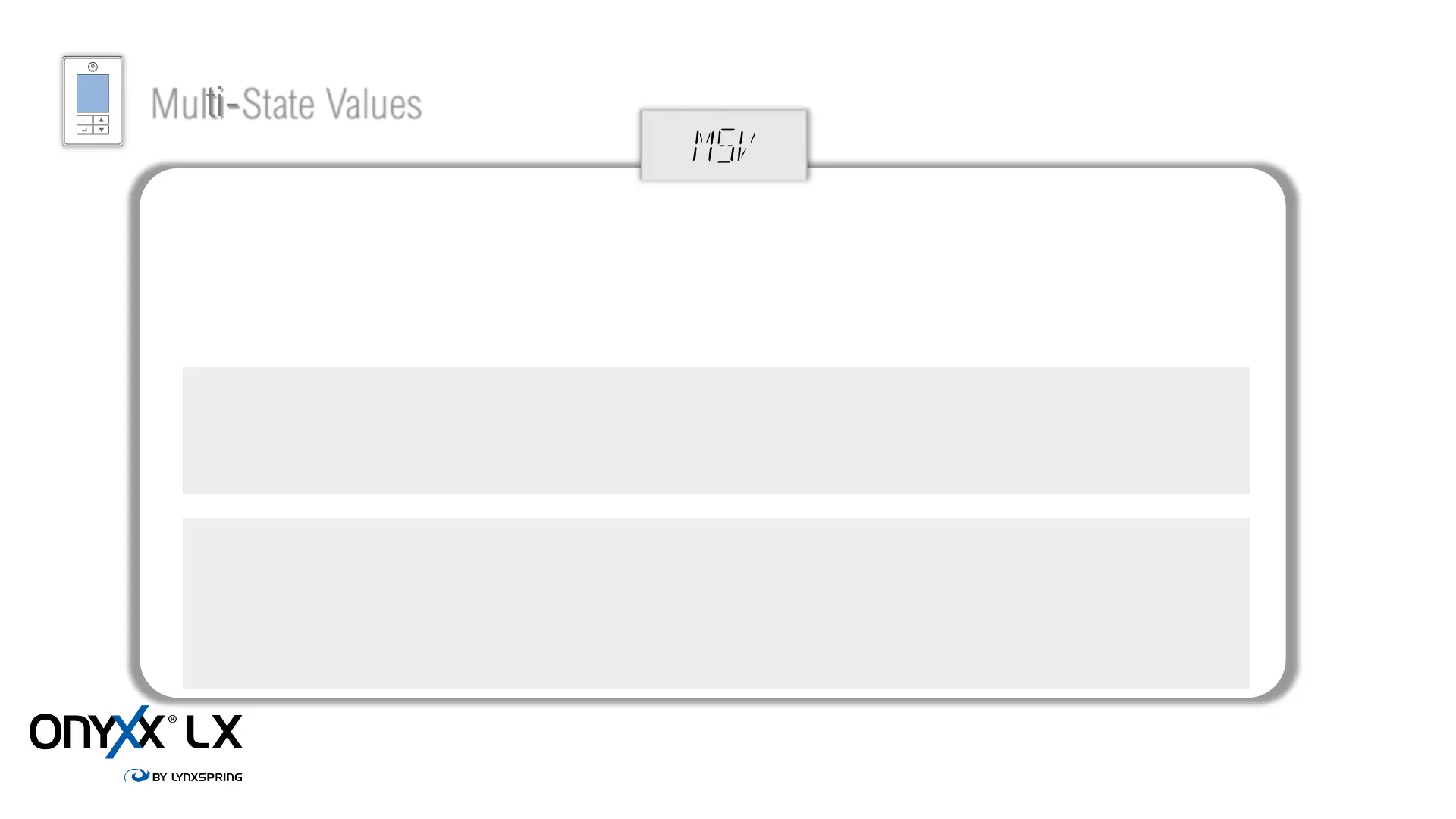Screen dimensions: 1456x819
Task: Click the Lynxspring swirl logo icon
Action: point(136,775)
